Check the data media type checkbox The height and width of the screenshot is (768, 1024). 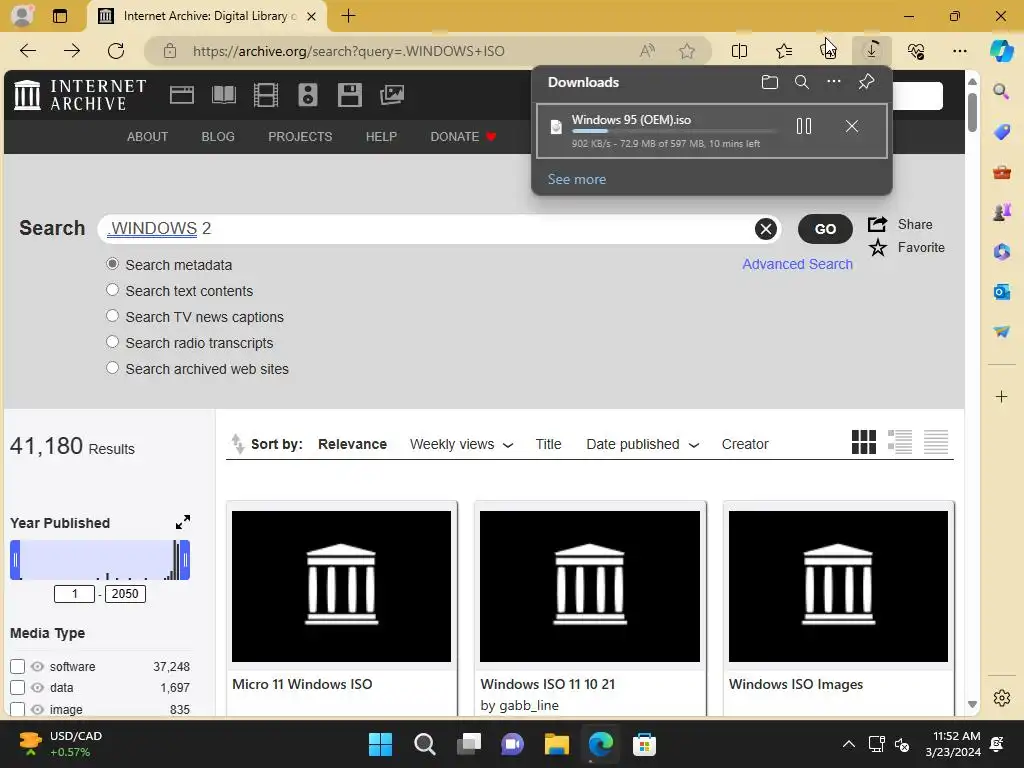coord(18,688)
